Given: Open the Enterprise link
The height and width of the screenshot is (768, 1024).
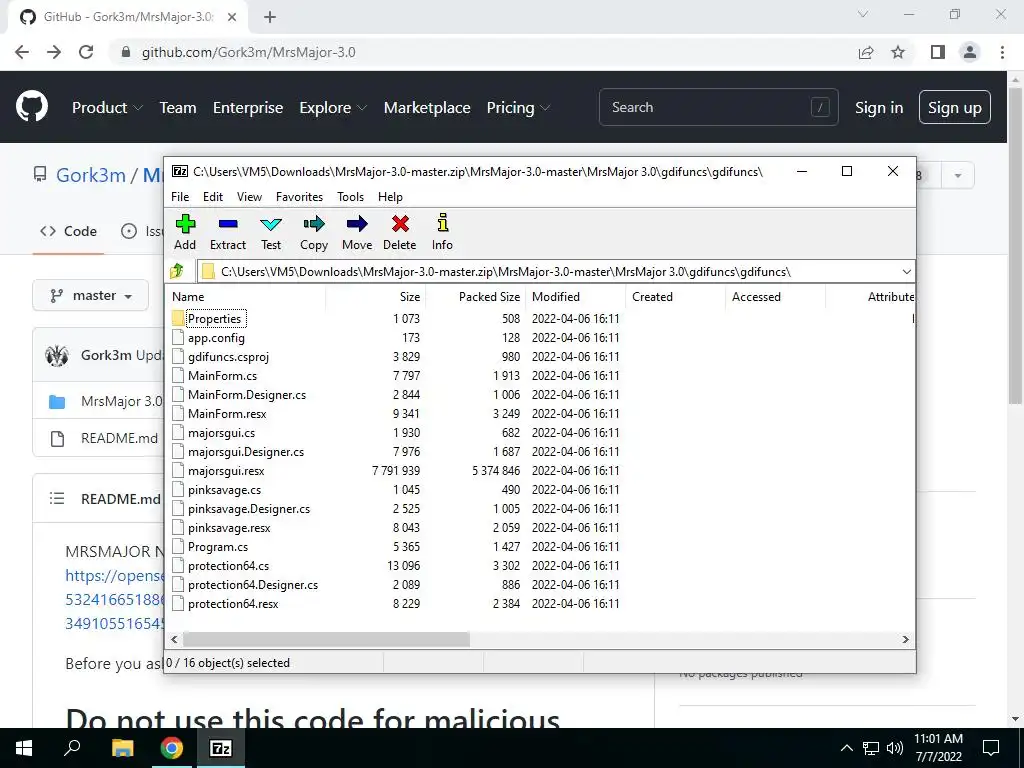Looking at the screenshot, I should (x=248, y=108).
